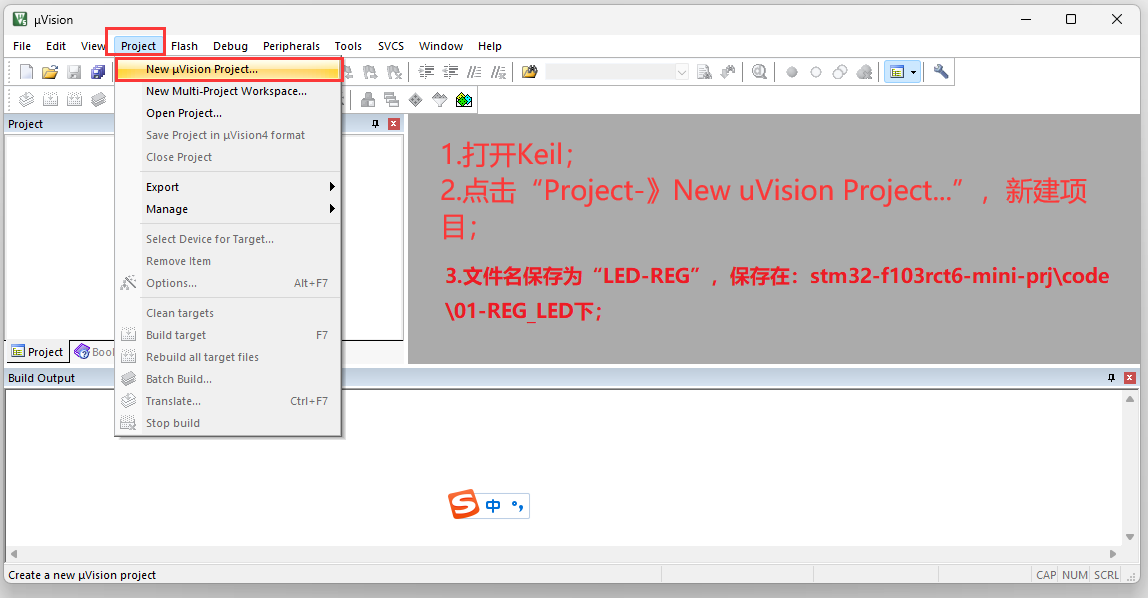Open the Manage Project Items icon

point(368,100)
